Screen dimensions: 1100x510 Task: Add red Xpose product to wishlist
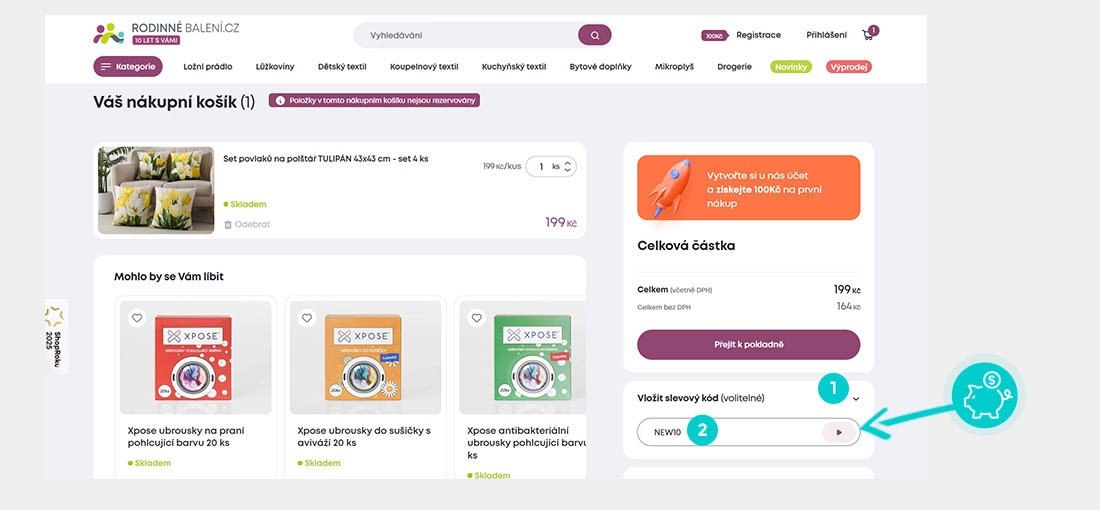coord(138,318)
